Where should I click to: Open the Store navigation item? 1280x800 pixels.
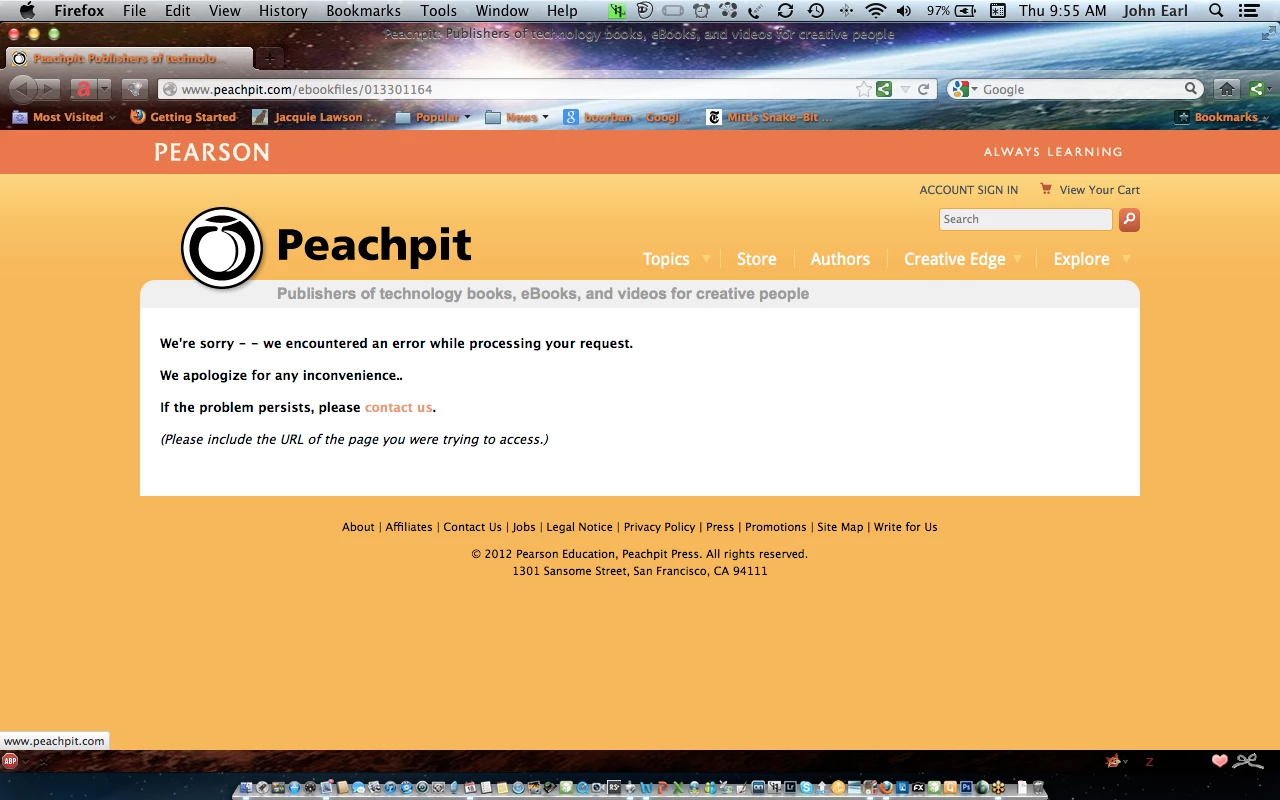coord(756,259)
